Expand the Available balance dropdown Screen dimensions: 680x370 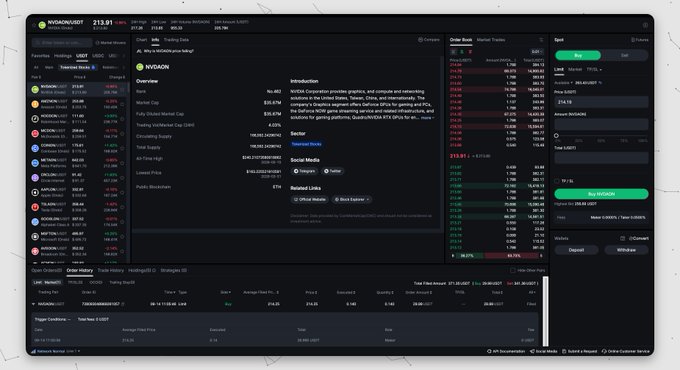point(563,82)
